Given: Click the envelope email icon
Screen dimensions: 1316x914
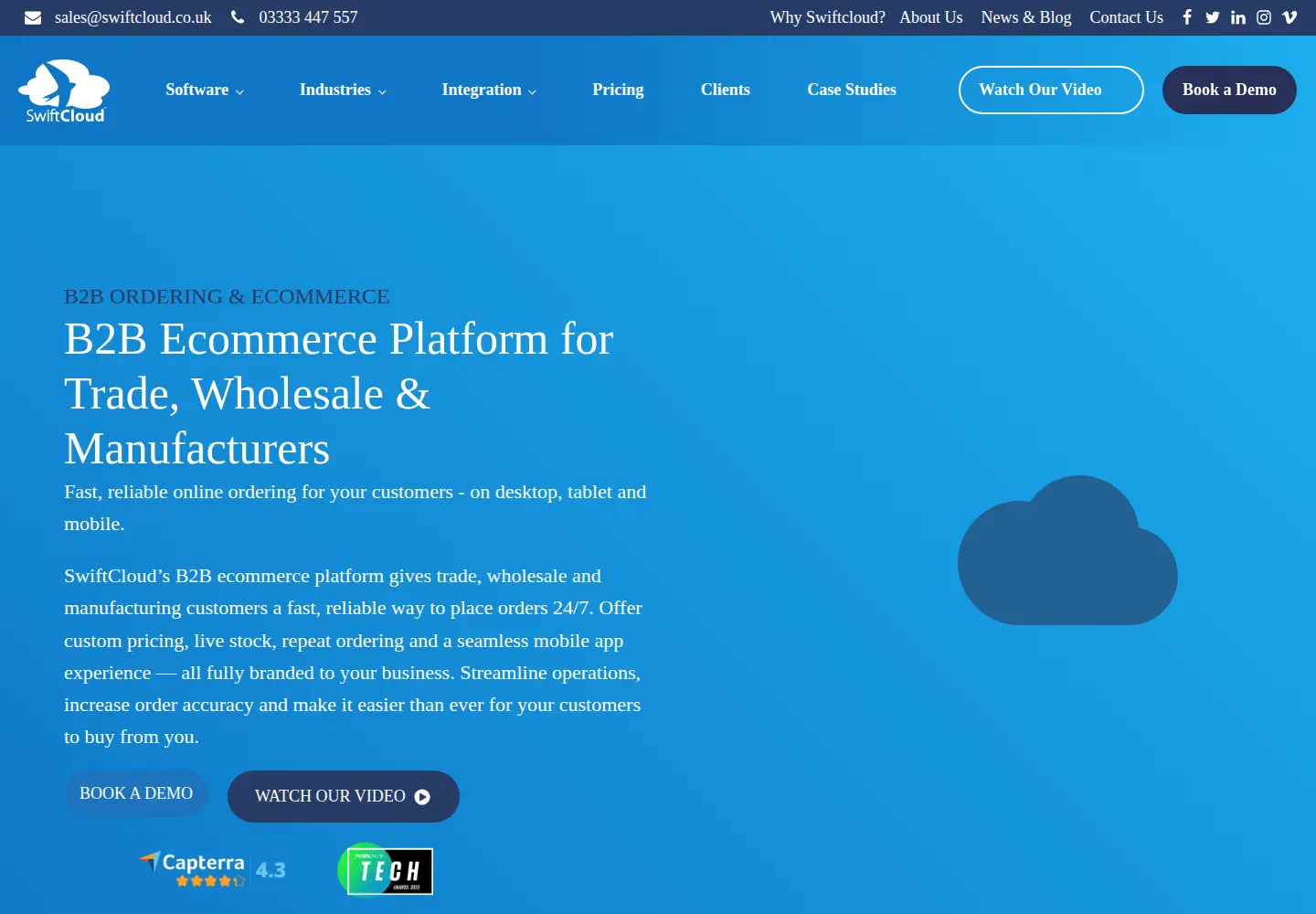Looking at the screenshot, I should click(33, 17).
